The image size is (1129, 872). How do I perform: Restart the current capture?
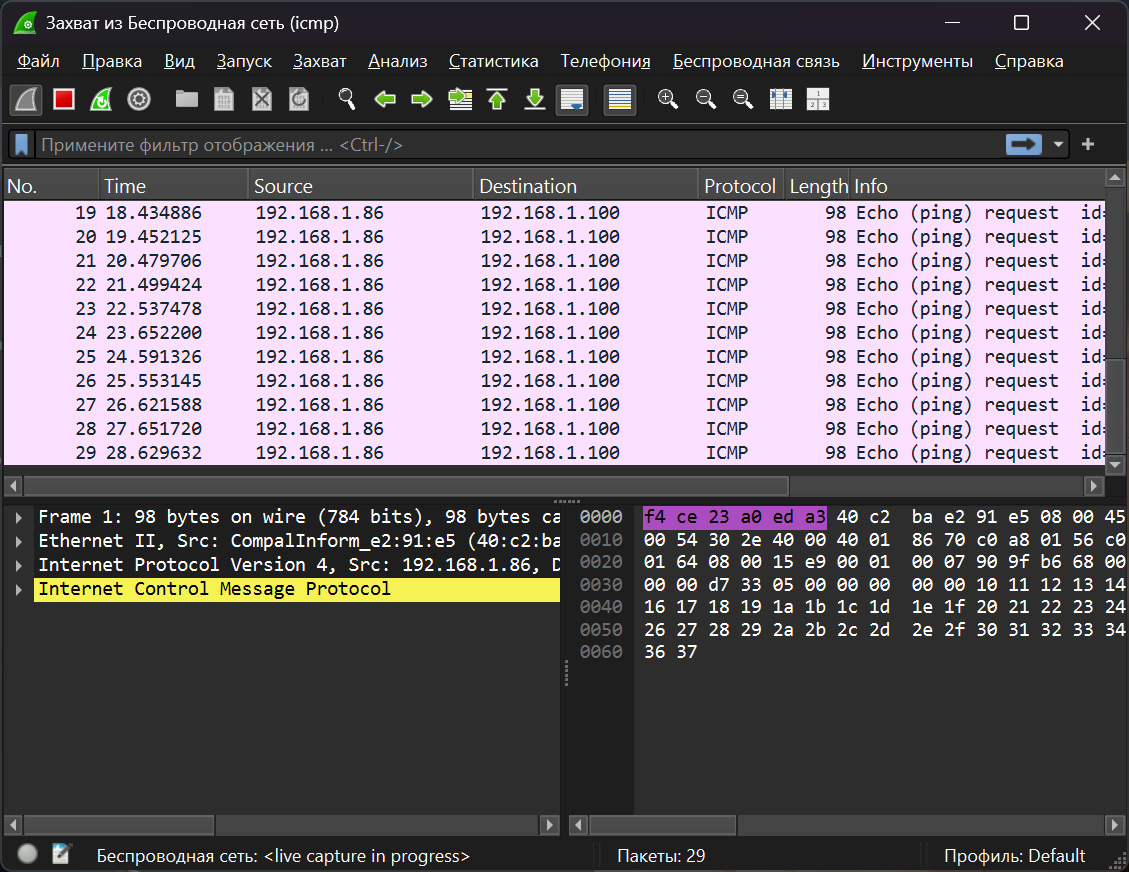(x=101, y=99)
